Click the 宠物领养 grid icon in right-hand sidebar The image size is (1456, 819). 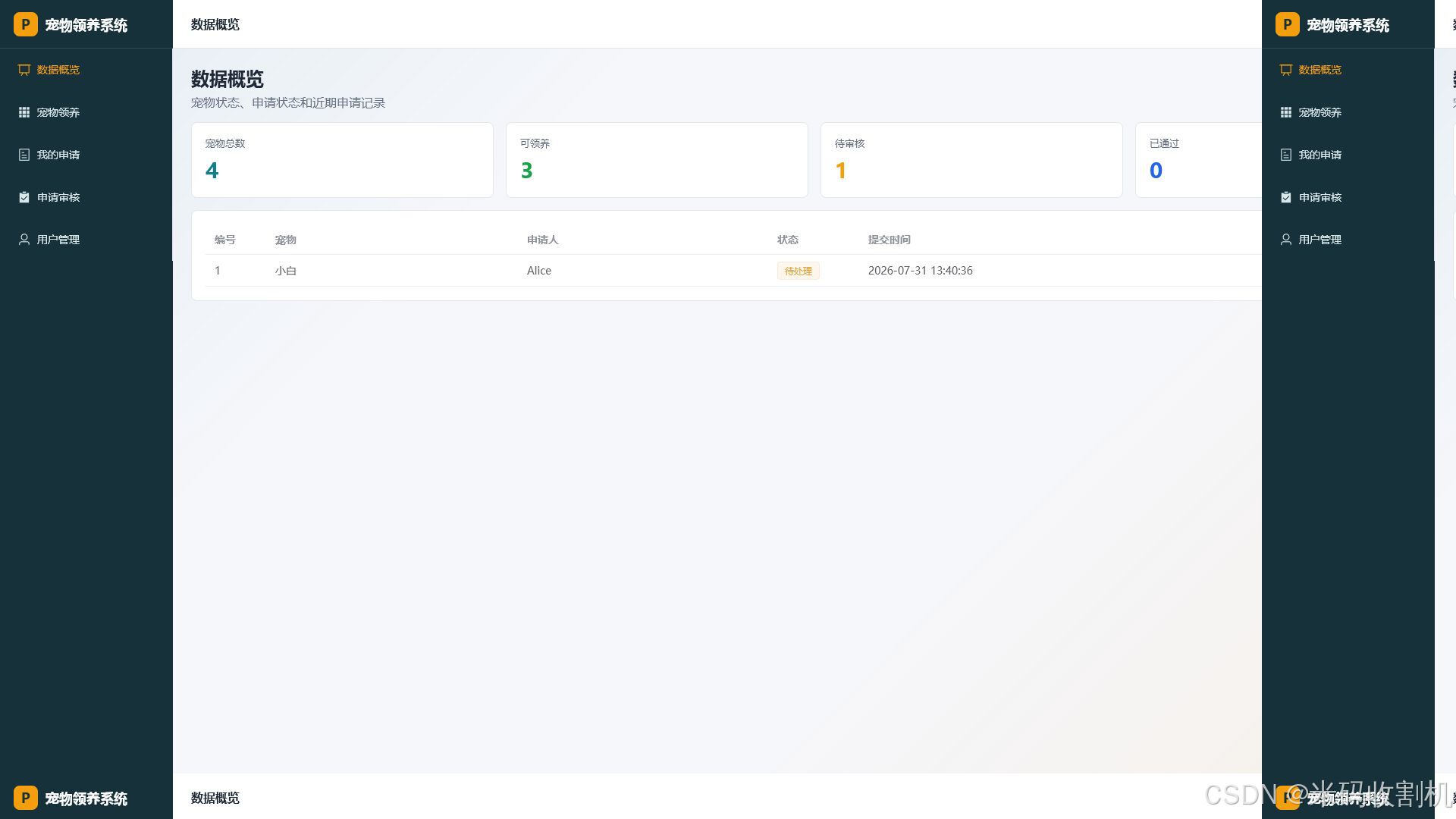point(1286,112)
